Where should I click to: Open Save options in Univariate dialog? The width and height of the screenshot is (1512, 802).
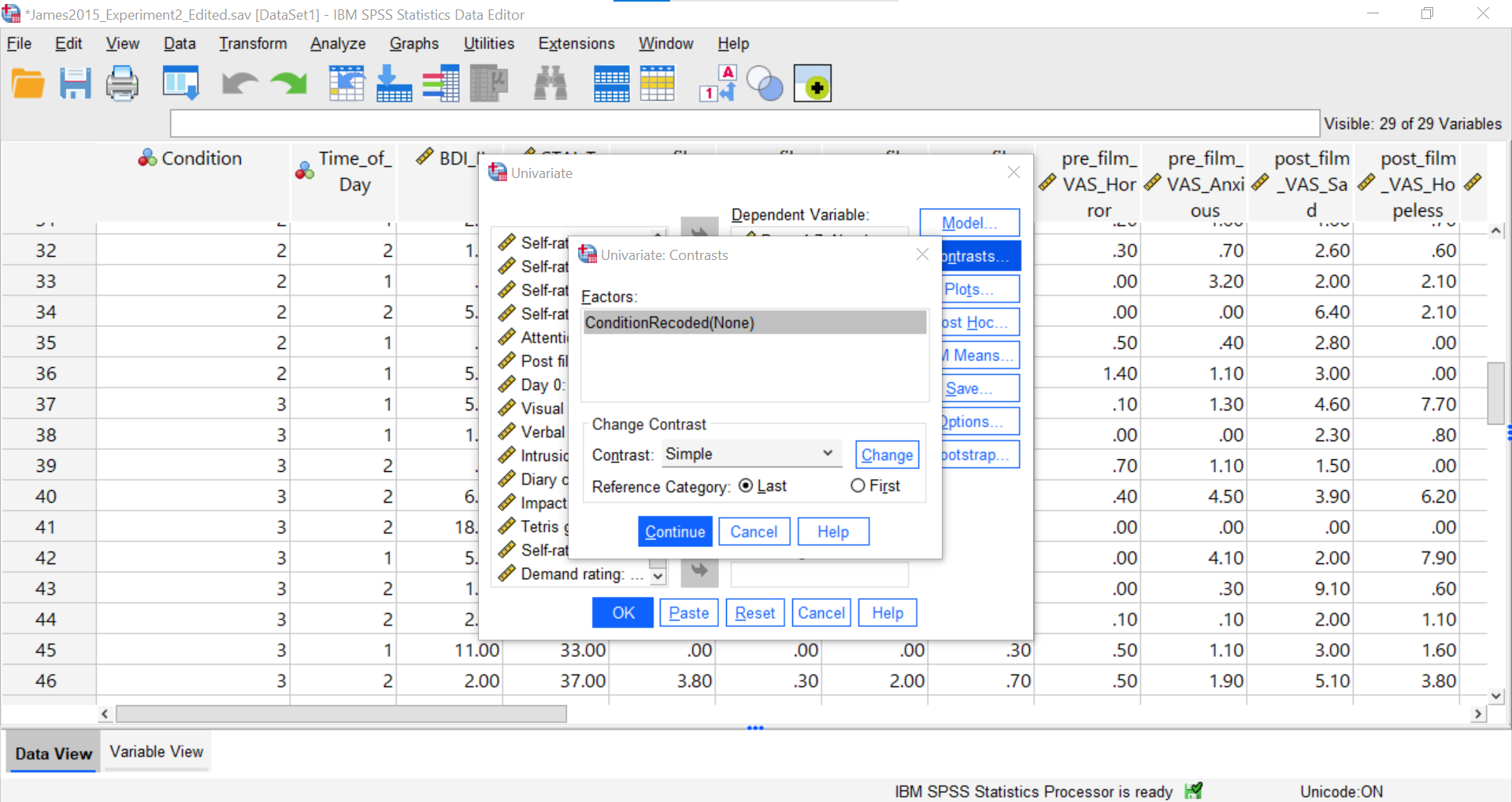coord(980,388)
